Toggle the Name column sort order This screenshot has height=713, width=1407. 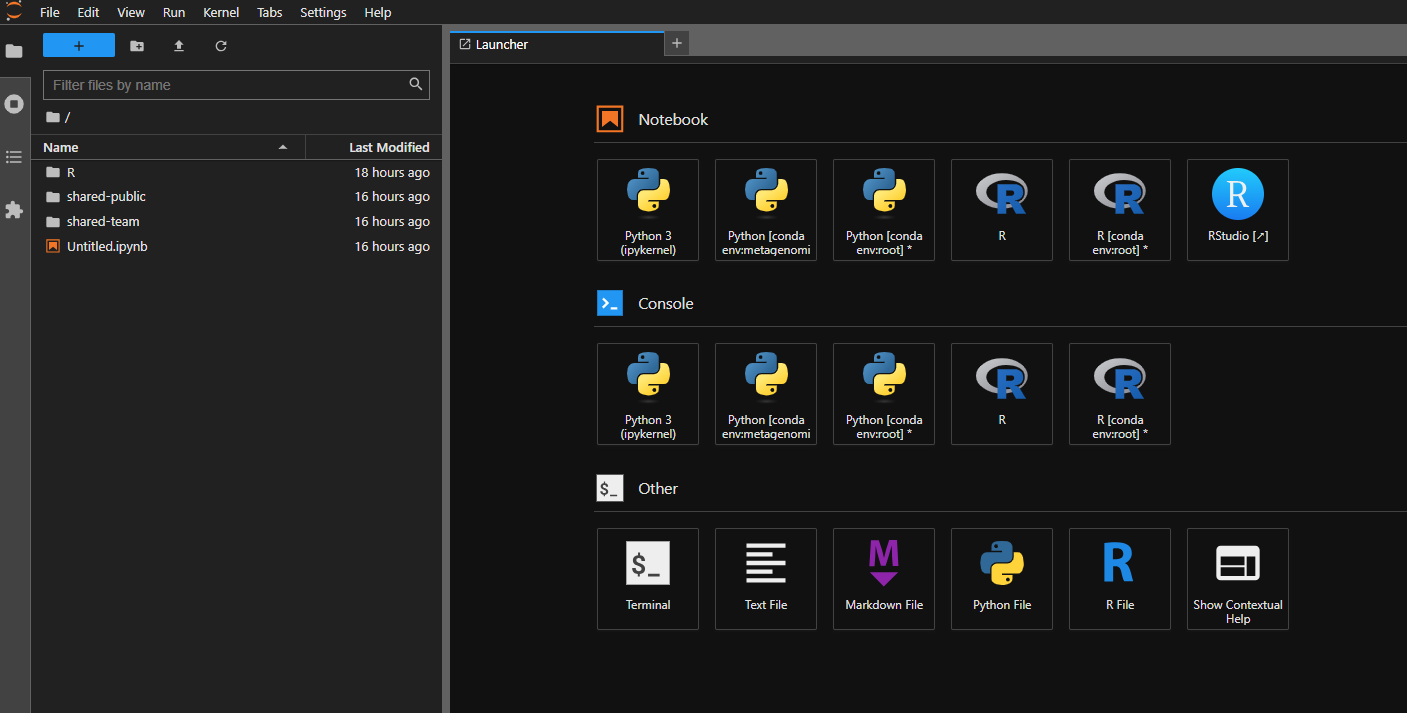[x=60, y=147]
